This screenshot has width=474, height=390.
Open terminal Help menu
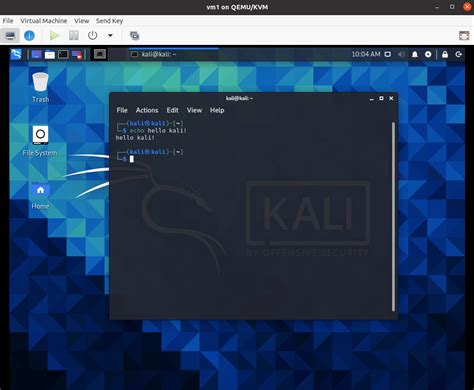(217, 110)
